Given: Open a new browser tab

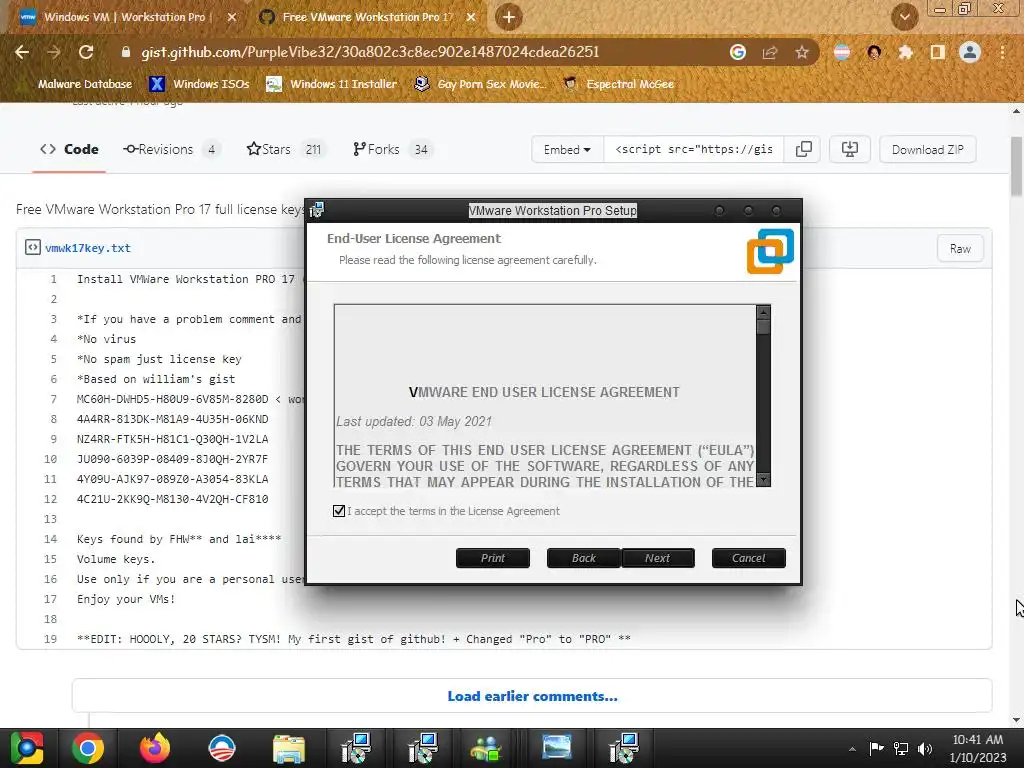Looking at the screenshot, I should 509,17.
